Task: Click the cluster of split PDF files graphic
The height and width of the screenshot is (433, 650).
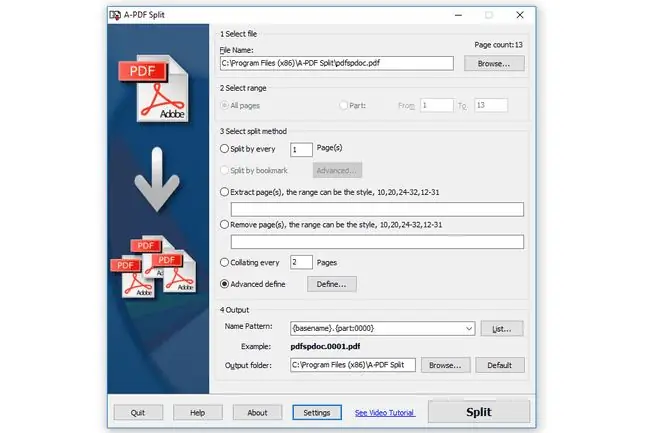Action: point(153,266)
